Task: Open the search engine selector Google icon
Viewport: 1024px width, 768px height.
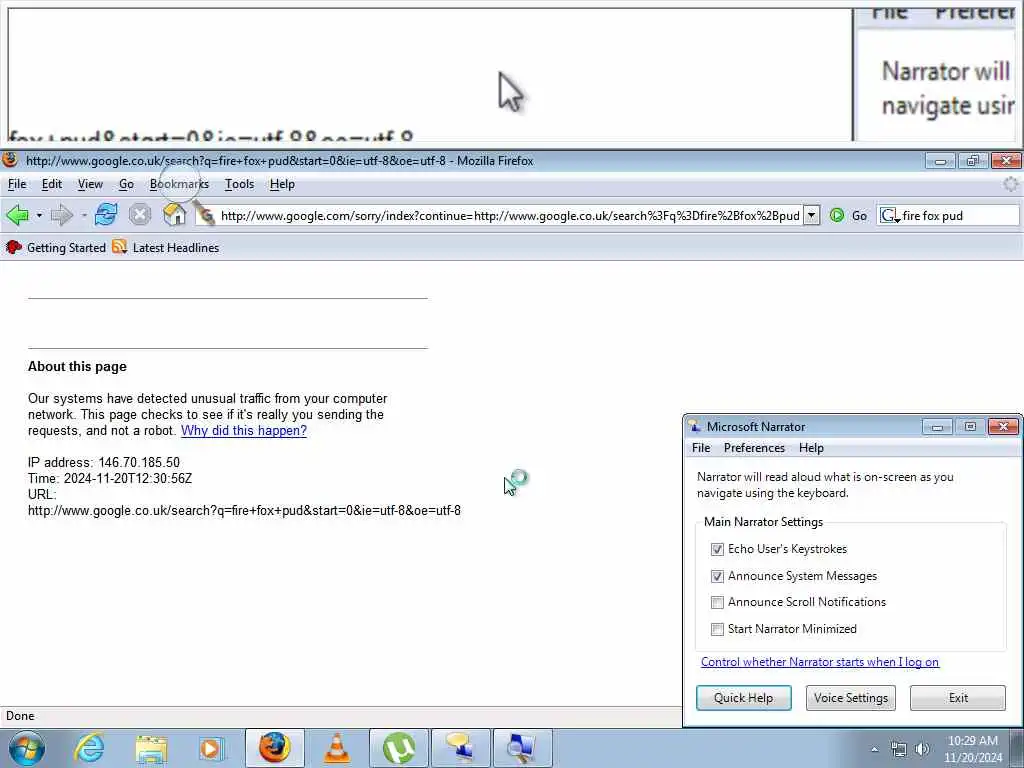Action: [889, 216]
